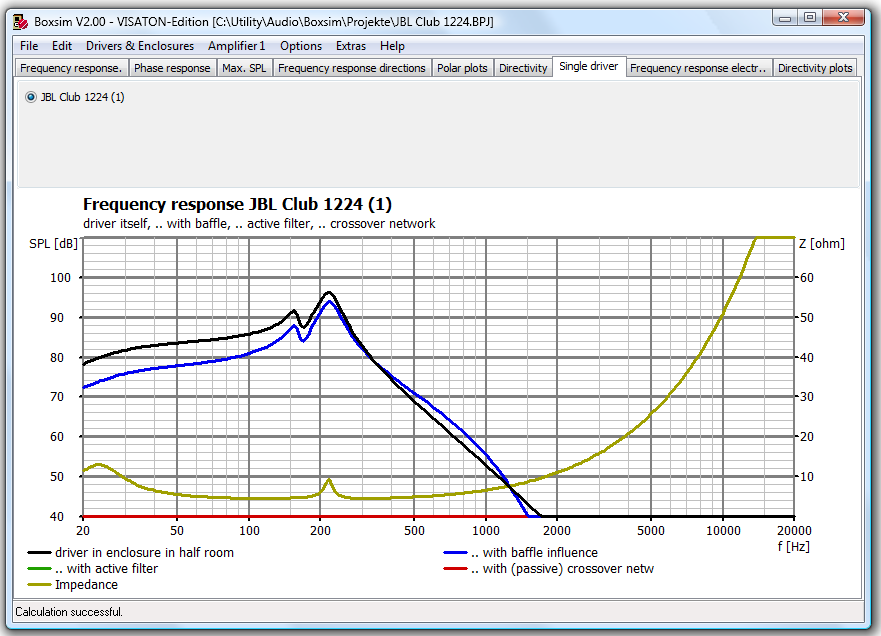Screen dimensions: 881x636
Task: Open the Options menu
Action: pos(301,46)
